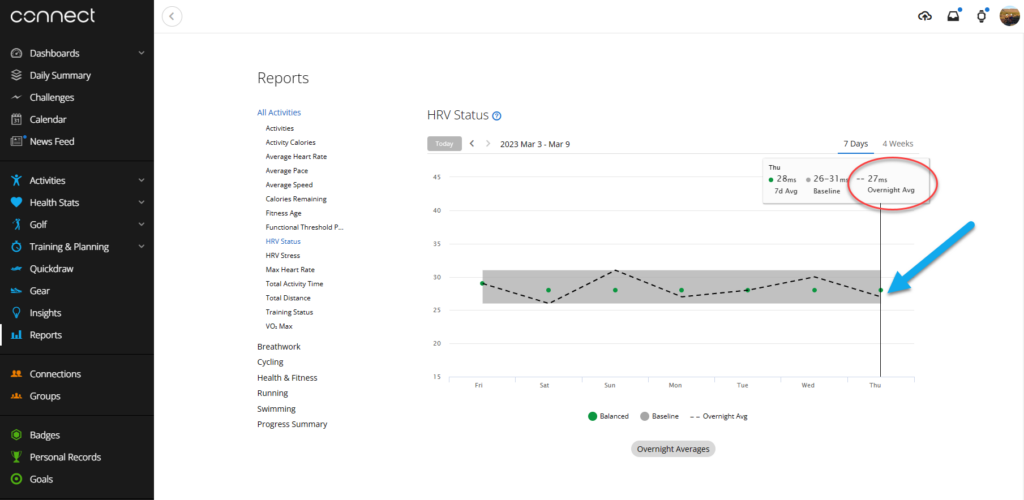The height and width of the screenshot is (500, 1024).
Task: Click the Challenges icon in sidebar
Action: pos(17,97)
